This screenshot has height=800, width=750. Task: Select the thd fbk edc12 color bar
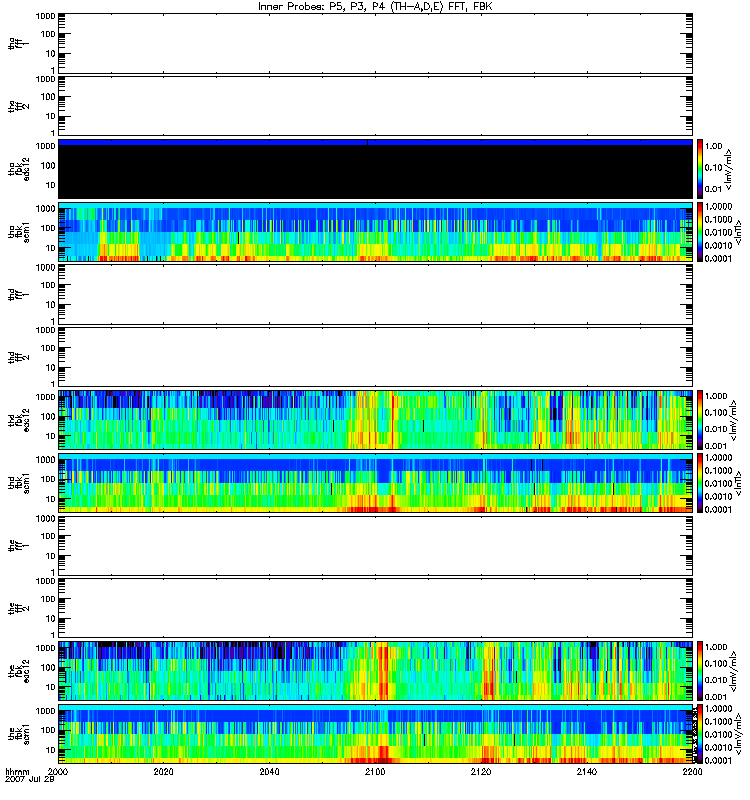tap(700, 420)
